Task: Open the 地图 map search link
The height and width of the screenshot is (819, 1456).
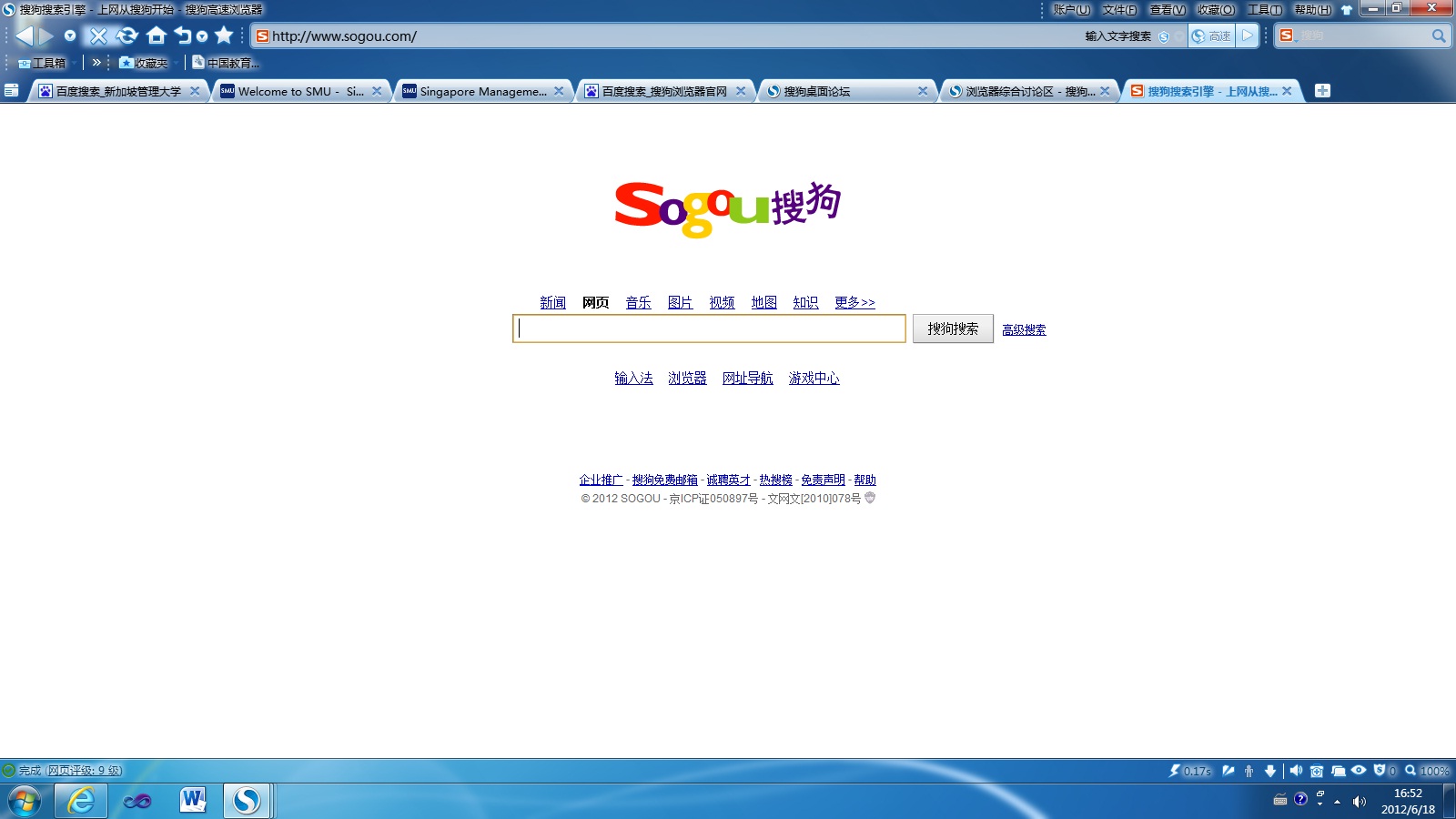Action: point(763,302)
